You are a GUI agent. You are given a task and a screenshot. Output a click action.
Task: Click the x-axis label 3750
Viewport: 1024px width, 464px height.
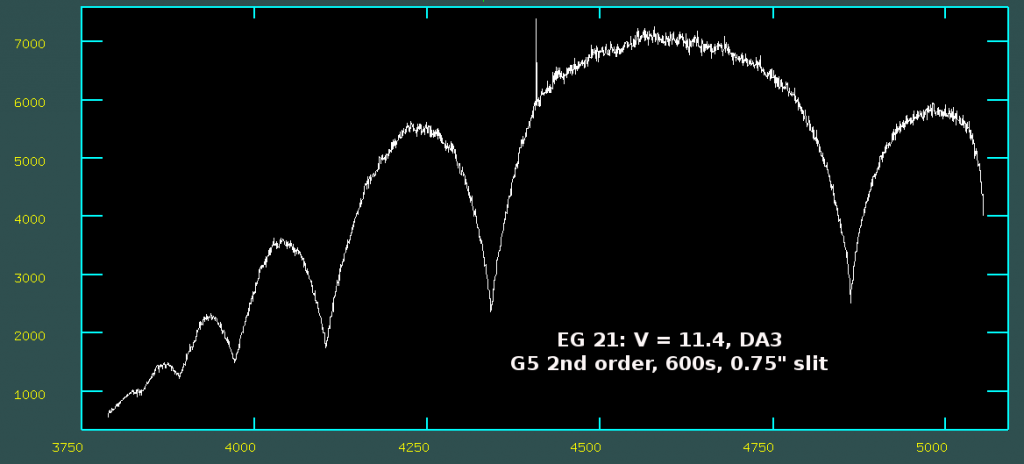click(x=67, y=448)
